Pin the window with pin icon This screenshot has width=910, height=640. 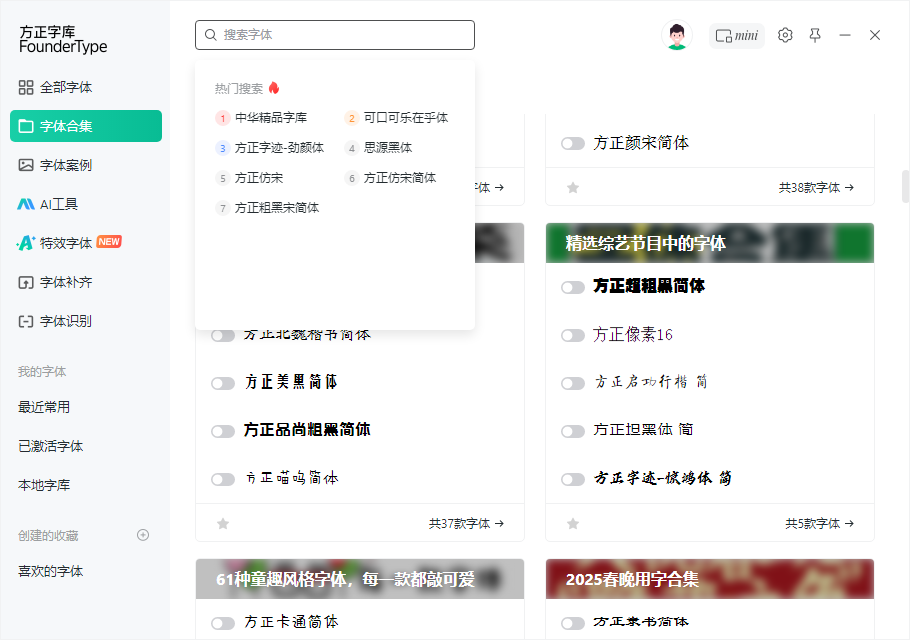[x=815, y=35]
